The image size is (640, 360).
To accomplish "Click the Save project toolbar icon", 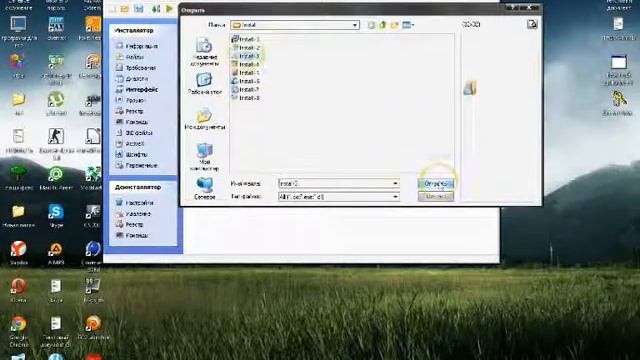I will [x=139, y=9].
